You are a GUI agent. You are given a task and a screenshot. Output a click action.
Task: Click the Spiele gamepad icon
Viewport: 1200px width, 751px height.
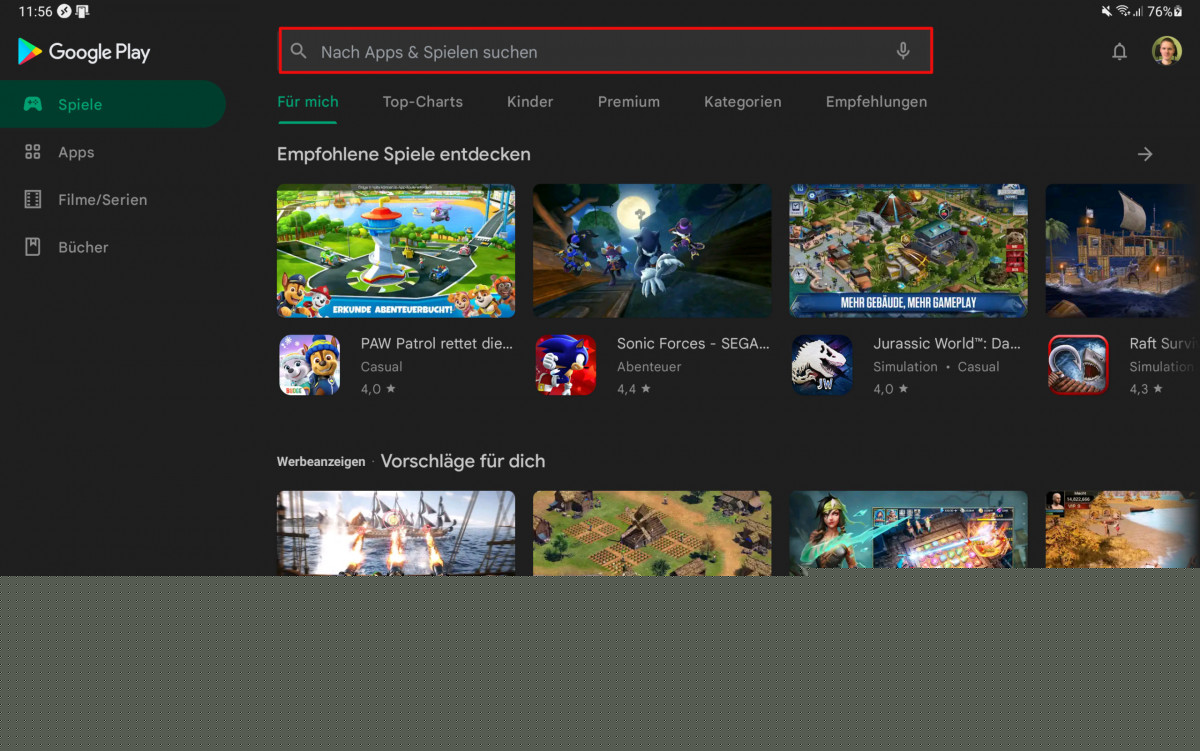[x=33, y=104]
